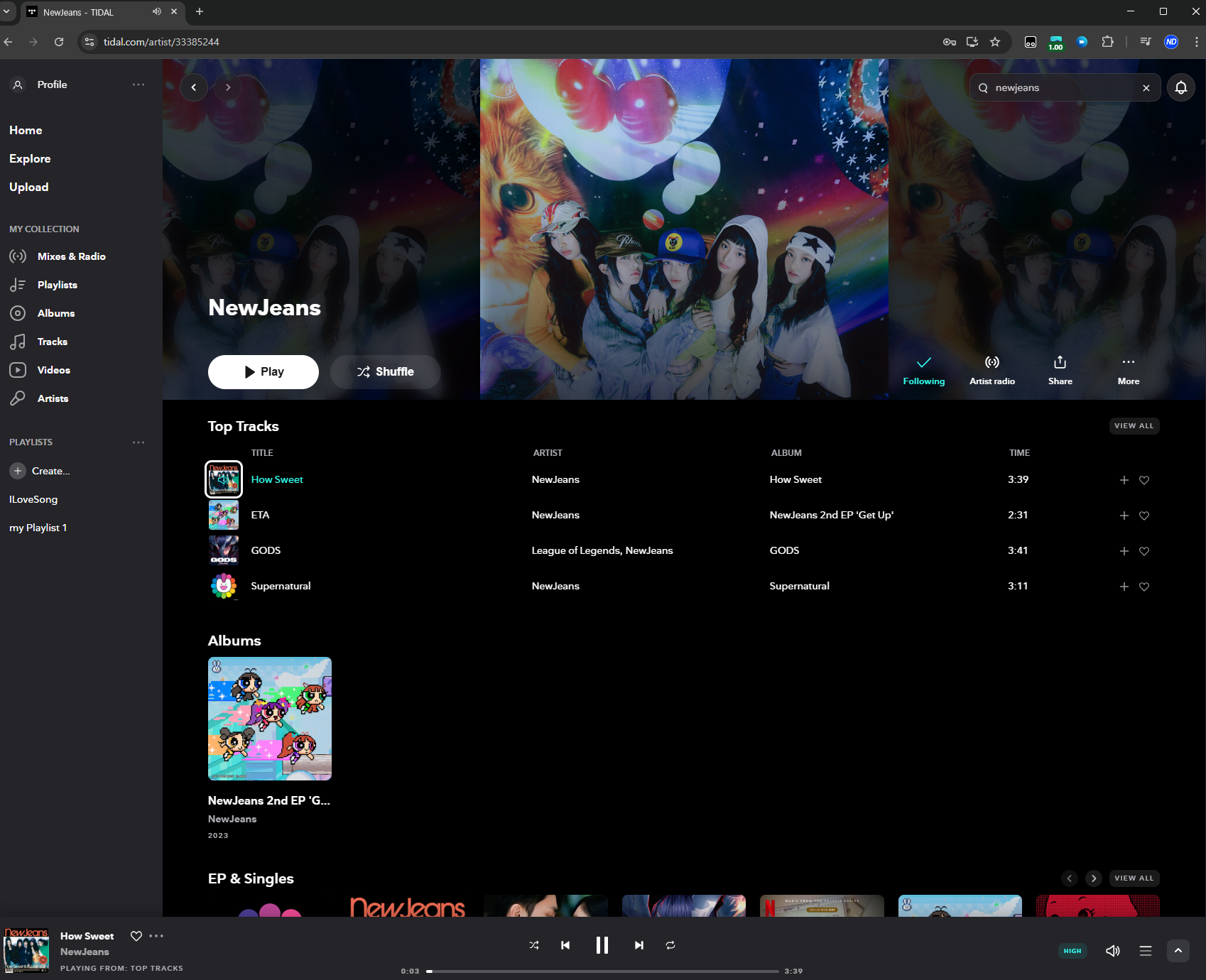The width and height of the screenshot is (1206, 980).
Task: Open Tracks in My Collection
Action: (x=52, y=342)
